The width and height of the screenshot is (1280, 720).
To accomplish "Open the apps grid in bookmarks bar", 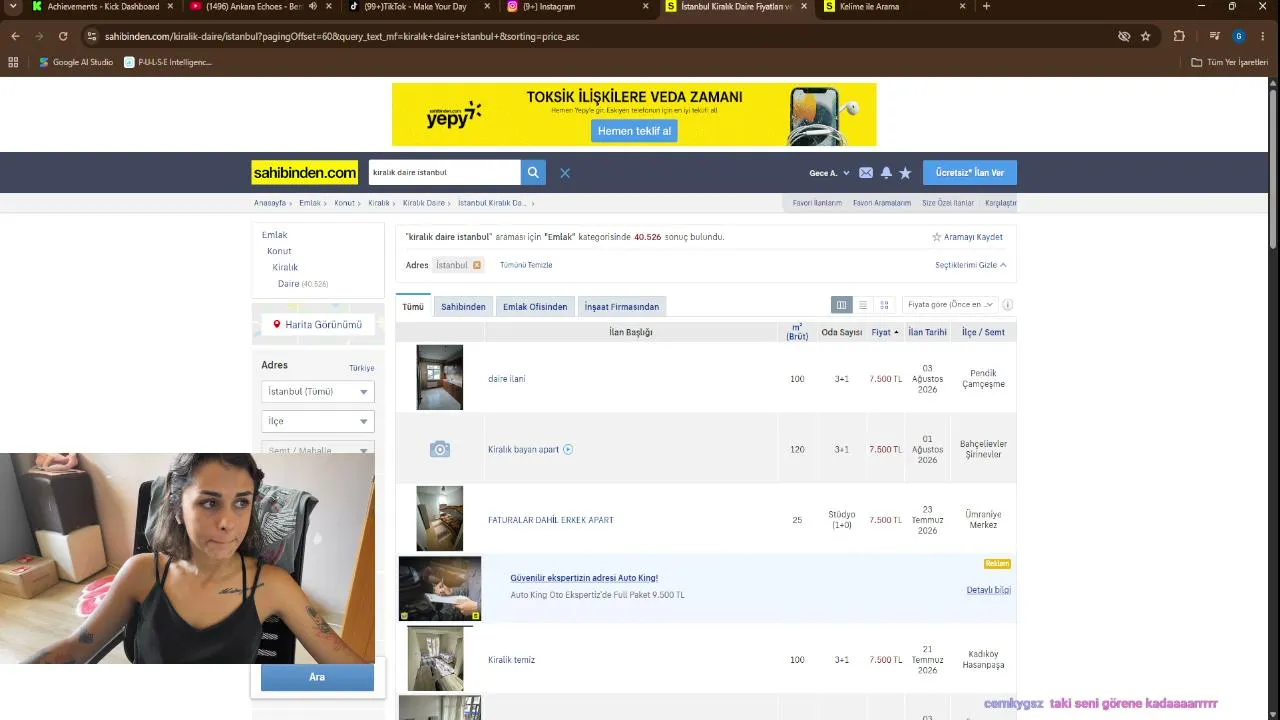I will click(x=13, y=62).
